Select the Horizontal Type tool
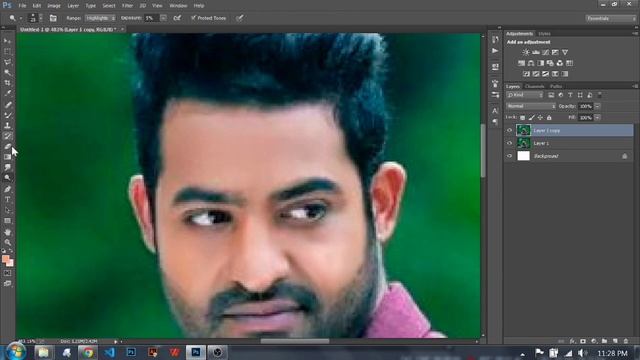The width and height of the screenshot is (640, 360). pos(7,200)
